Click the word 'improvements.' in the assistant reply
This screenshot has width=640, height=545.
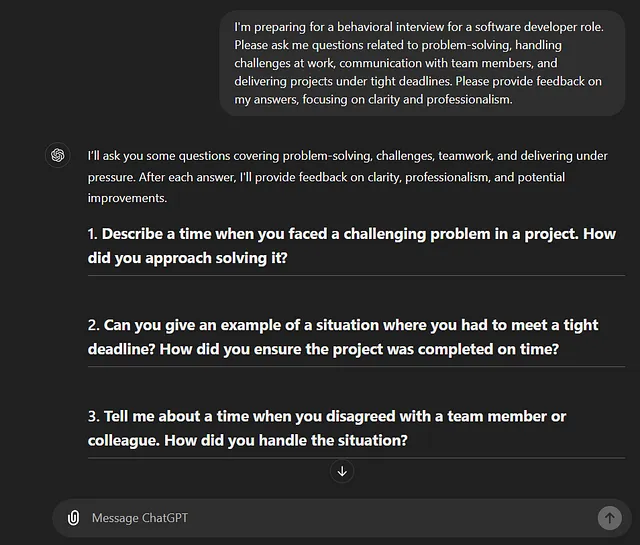click(127, 198)
